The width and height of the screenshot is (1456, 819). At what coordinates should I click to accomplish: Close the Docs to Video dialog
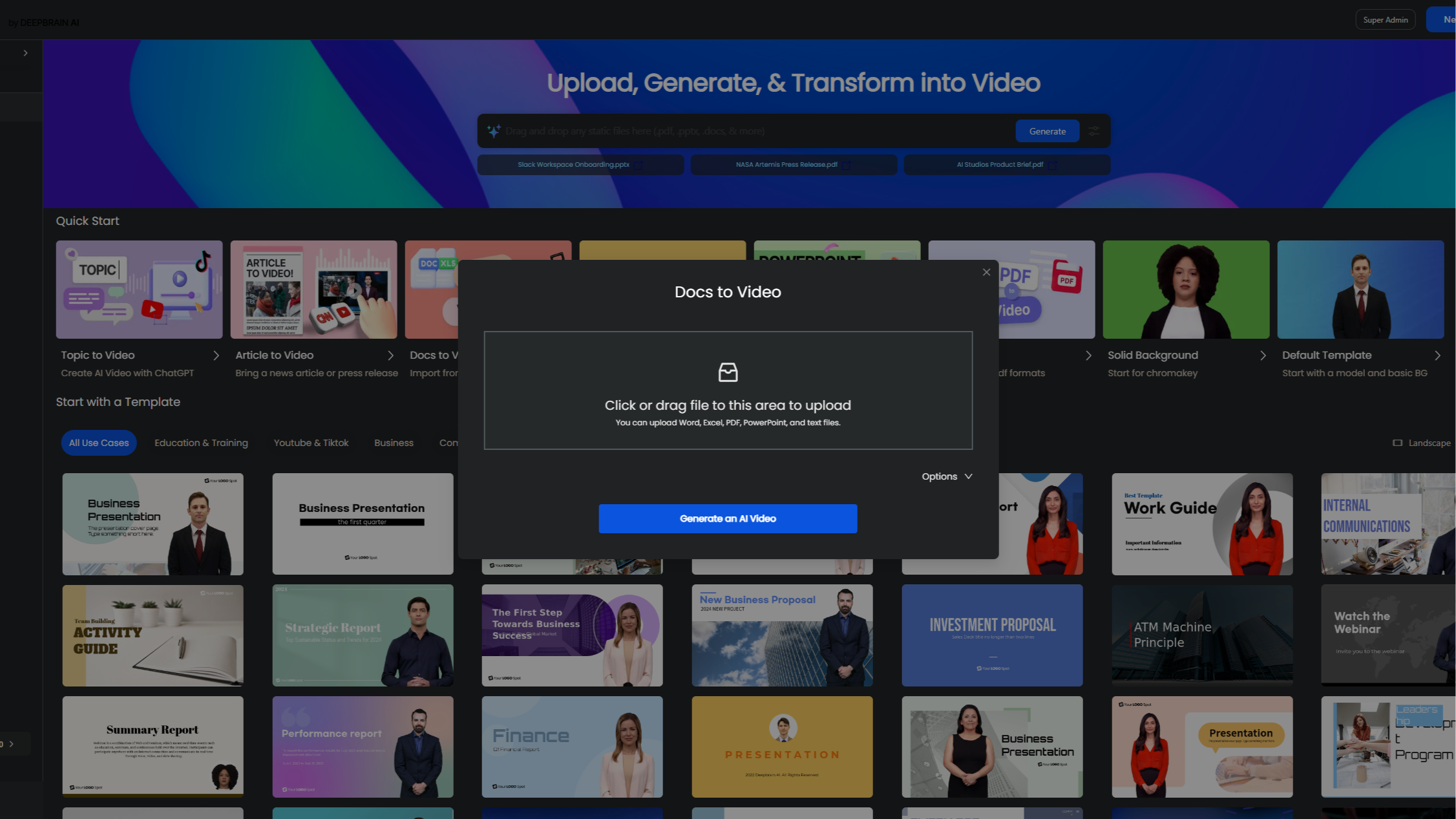(x=986, y=272)
